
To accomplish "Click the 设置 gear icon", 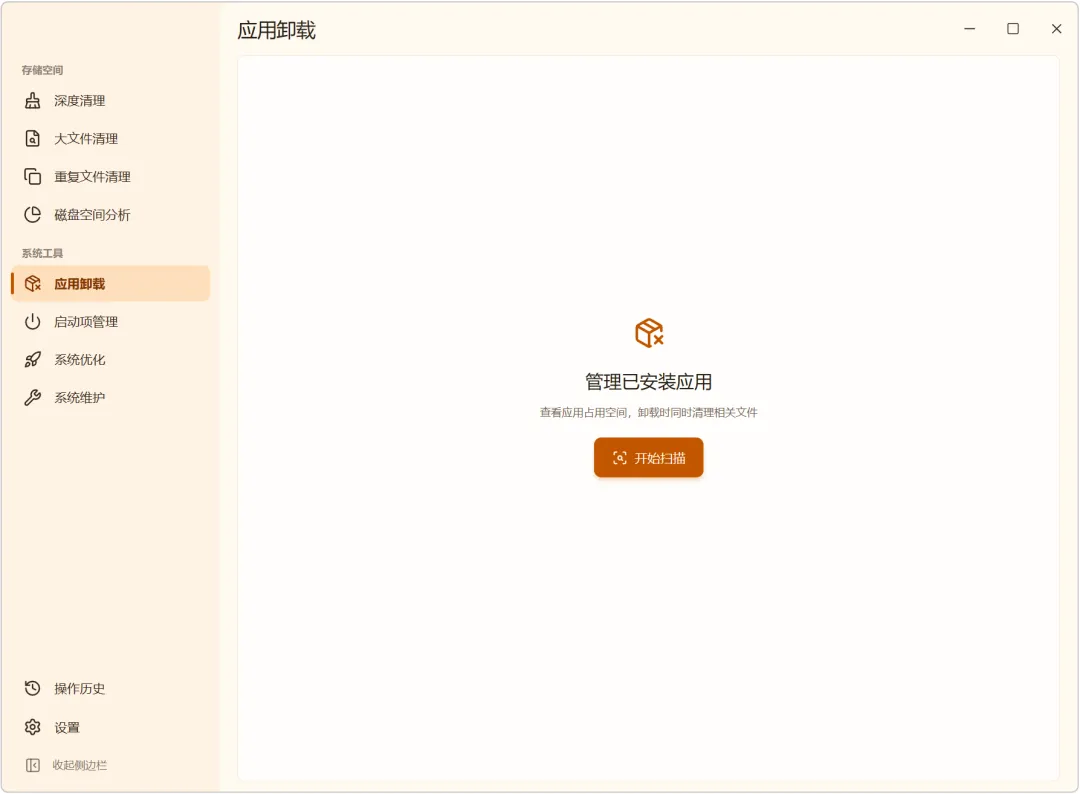I will click(x=32, y=727).
